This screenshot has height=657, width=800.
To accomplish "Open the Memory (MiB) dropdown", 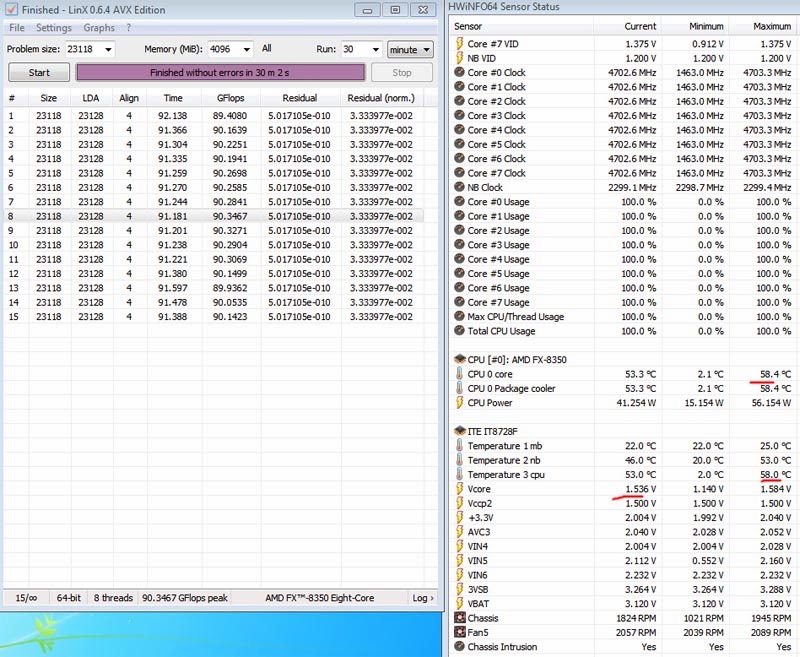I will tap(246, 49).
